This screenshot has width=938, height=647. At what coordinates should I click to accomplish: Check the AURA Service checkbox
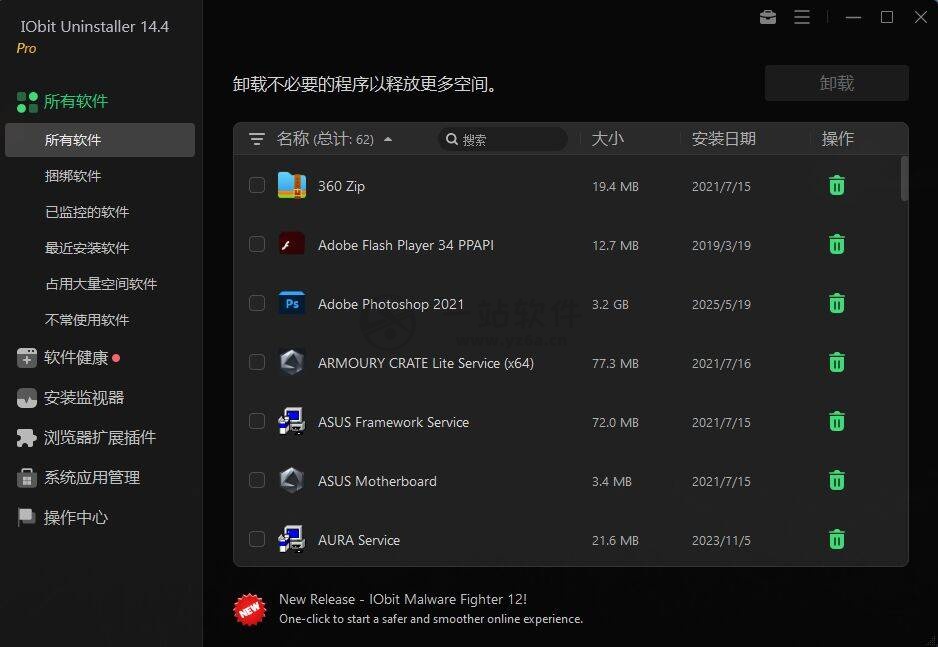257,539
